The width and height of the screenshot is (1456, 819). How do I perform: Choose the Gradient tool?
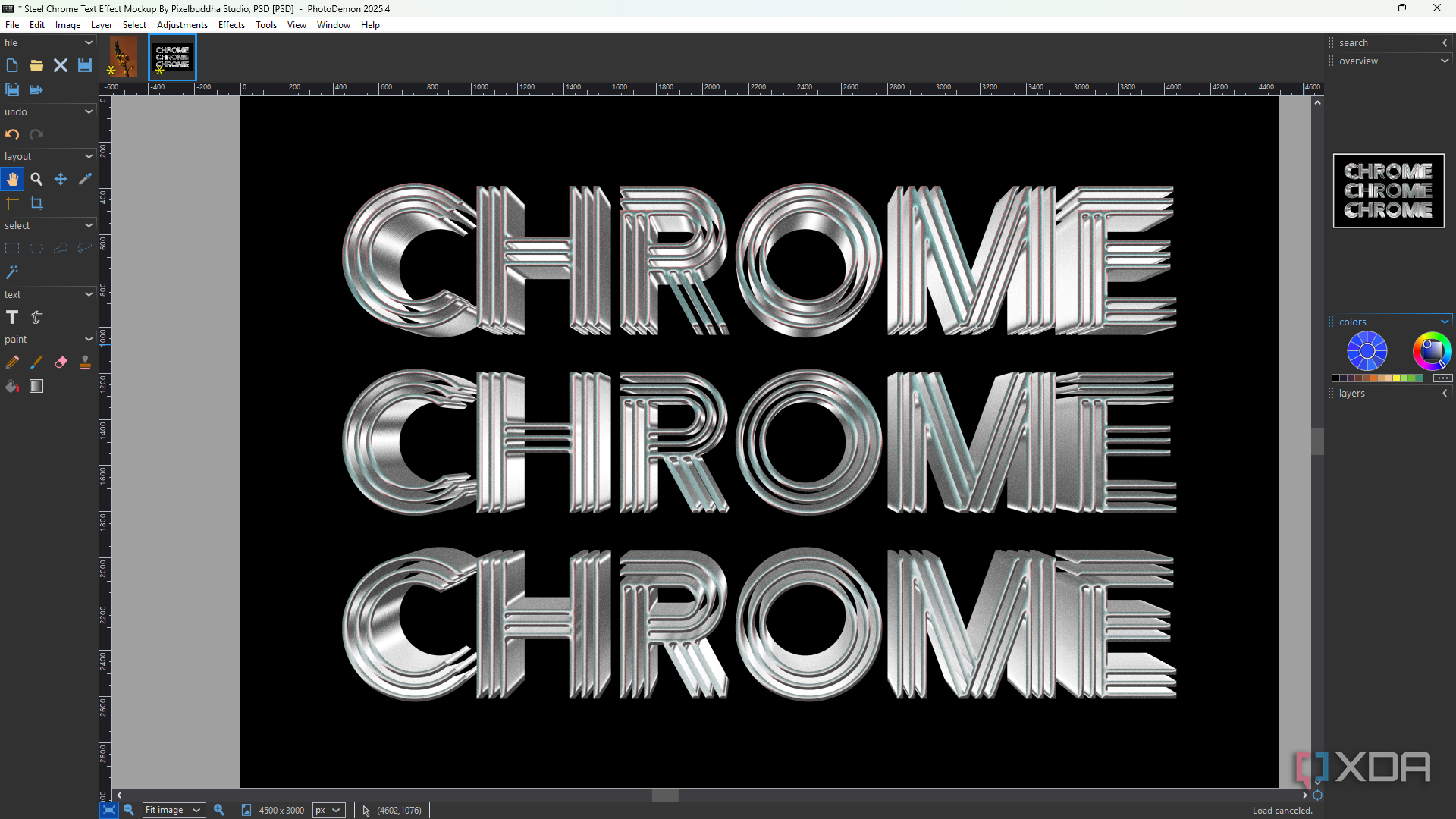point(36,387)
